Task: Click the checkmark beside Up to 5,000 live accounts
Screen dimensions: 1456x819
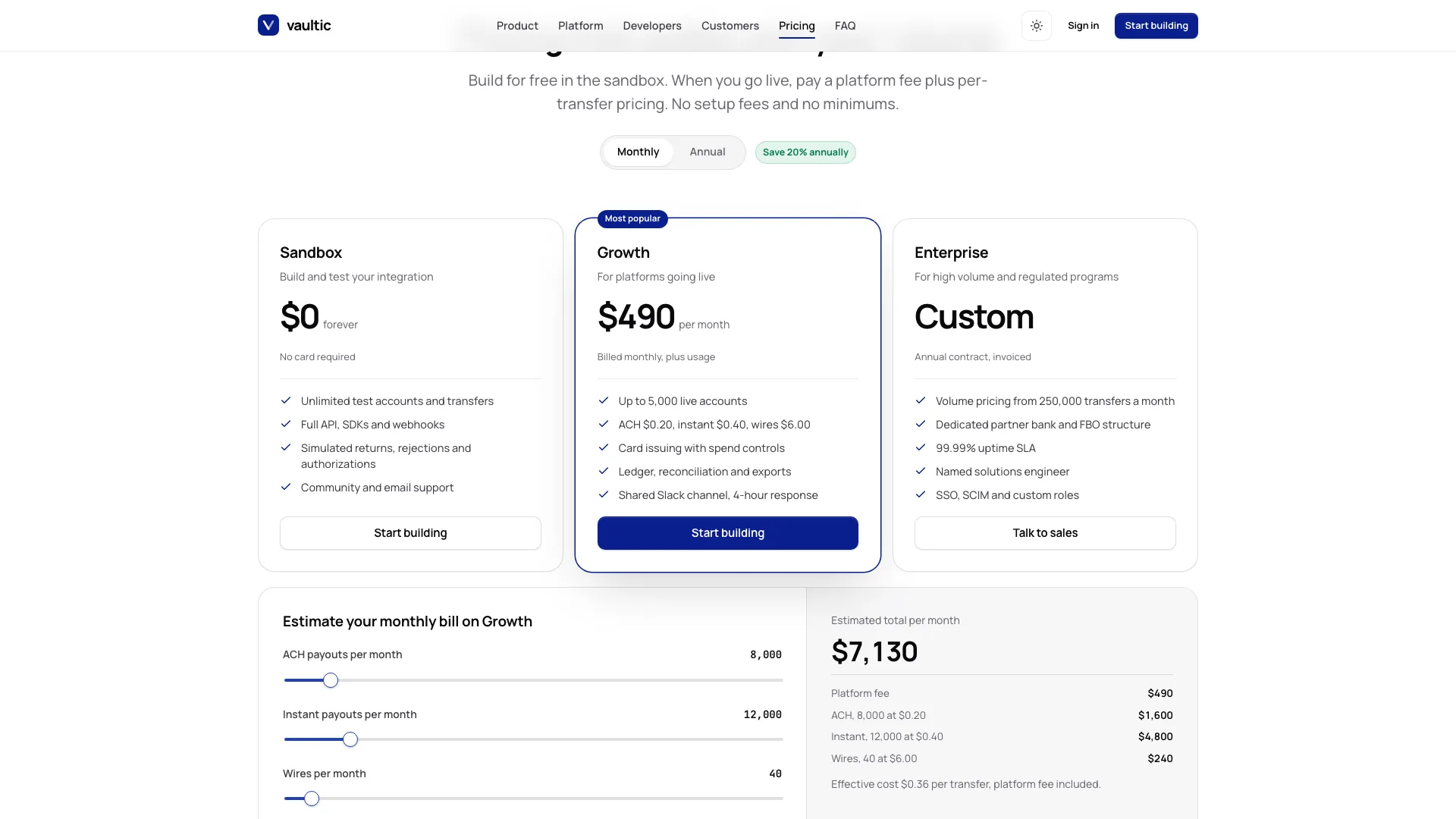Action: 604,400
